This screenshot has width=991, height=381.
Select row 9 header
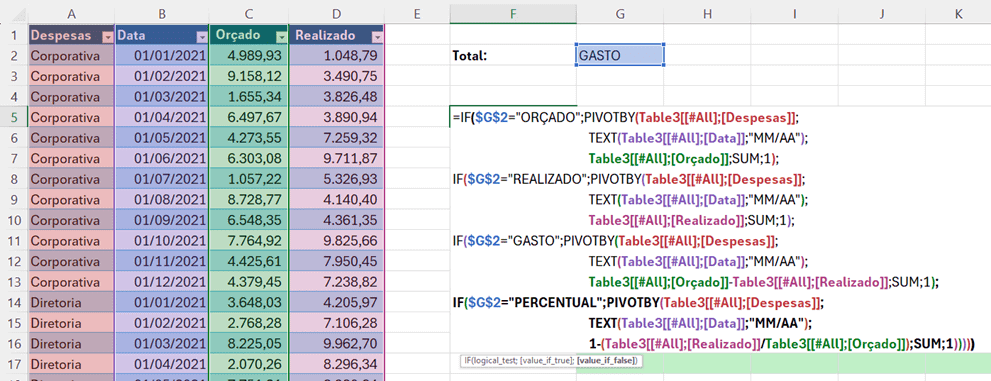tap(14, 200)
